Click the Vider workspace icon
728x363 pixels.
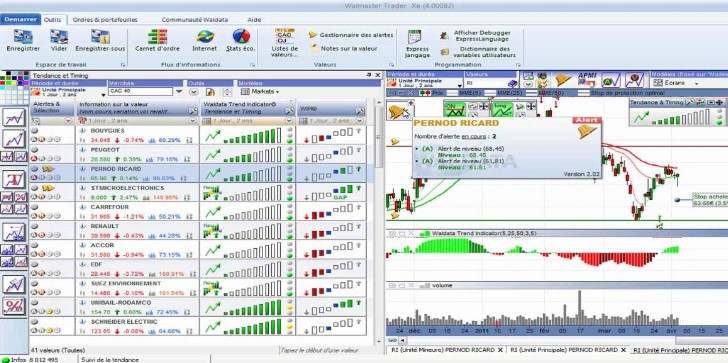tap(59, 40)
